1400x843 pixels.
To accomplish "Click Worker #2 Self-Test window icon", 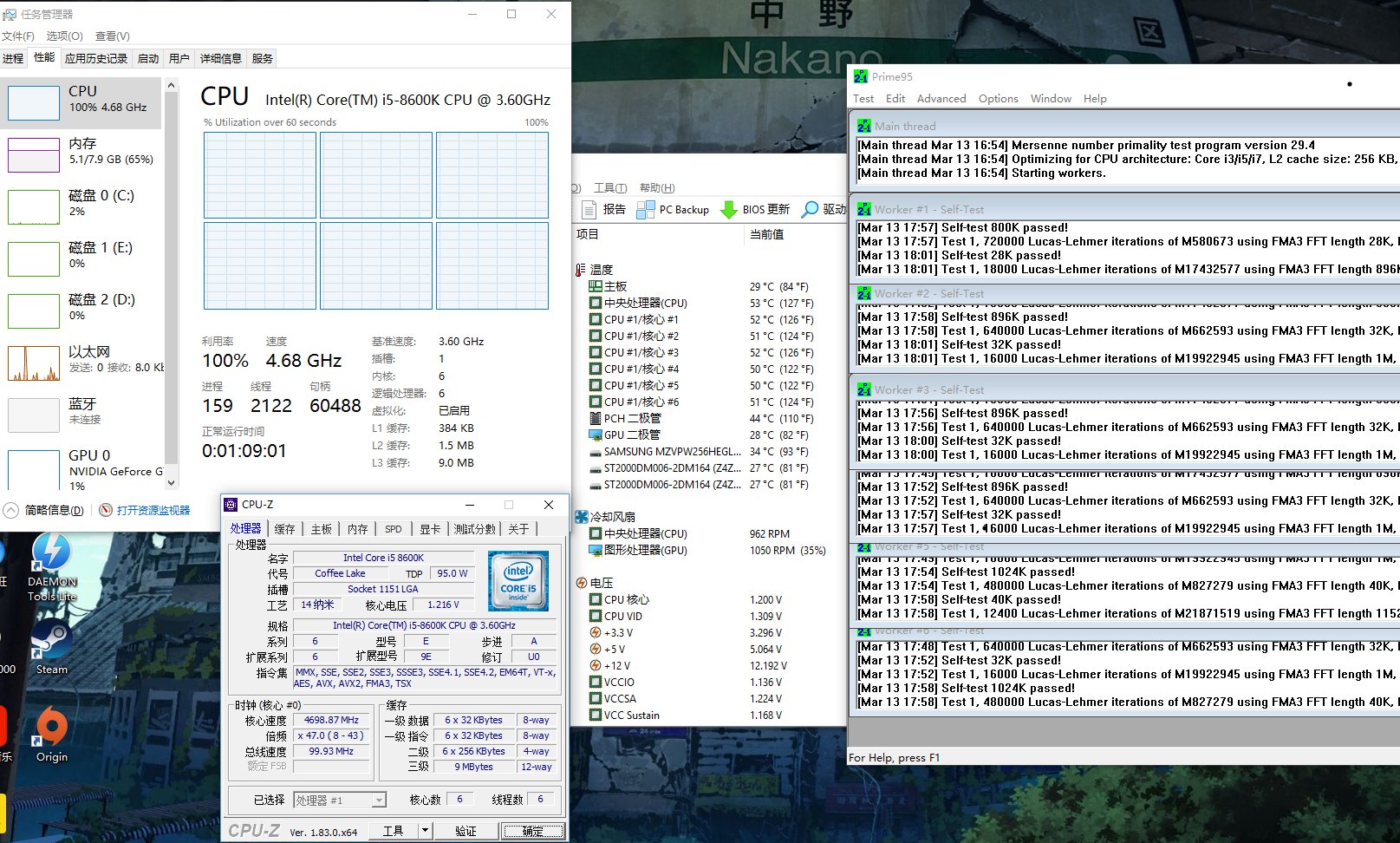I will [x=863, y=293].
